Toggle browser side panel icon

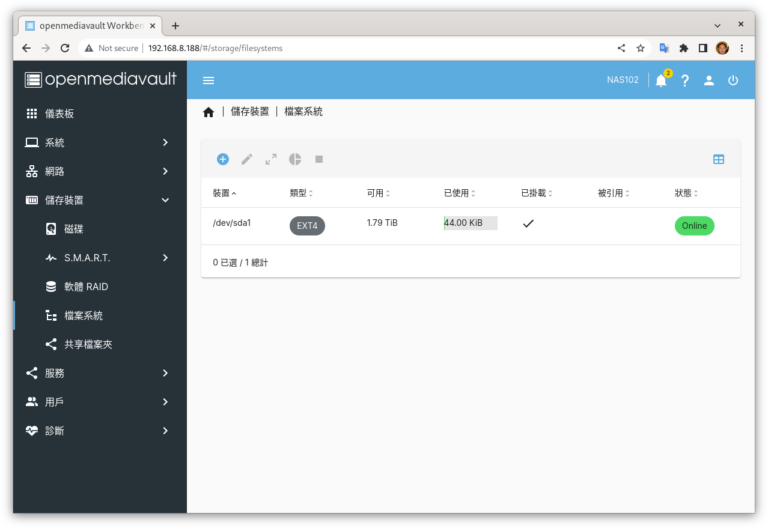[703, 48]
